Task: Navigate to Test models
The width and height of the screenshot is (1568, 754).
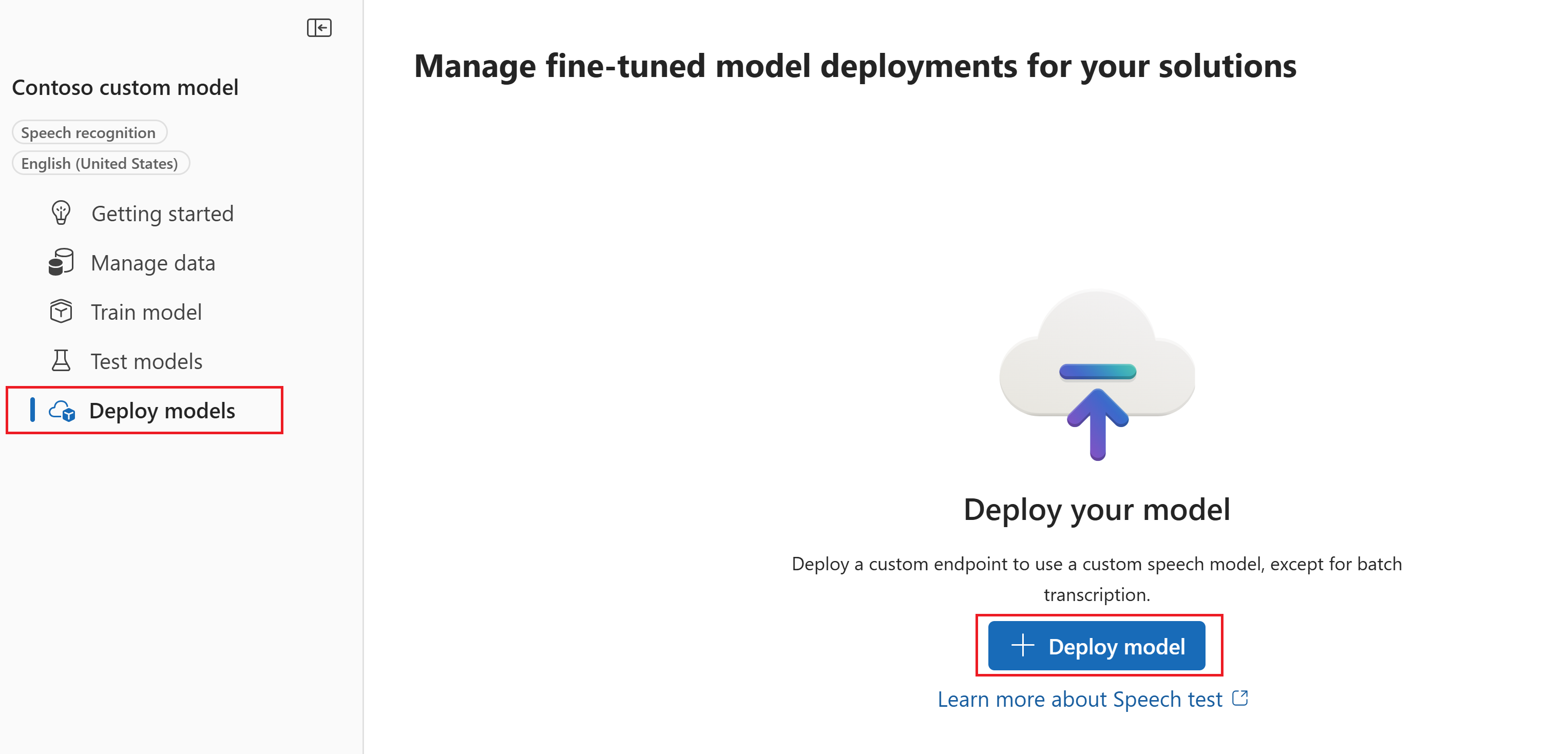Action: coord(146,361)
